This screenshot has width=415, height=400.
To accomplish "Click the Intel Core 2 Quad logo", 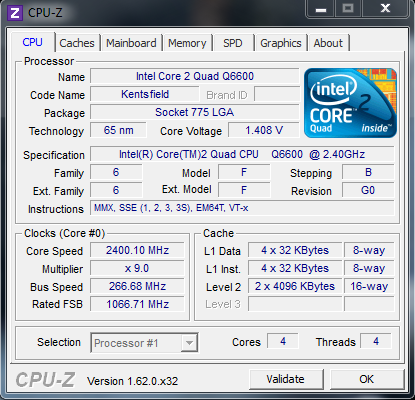I will (x=350, y=103).
